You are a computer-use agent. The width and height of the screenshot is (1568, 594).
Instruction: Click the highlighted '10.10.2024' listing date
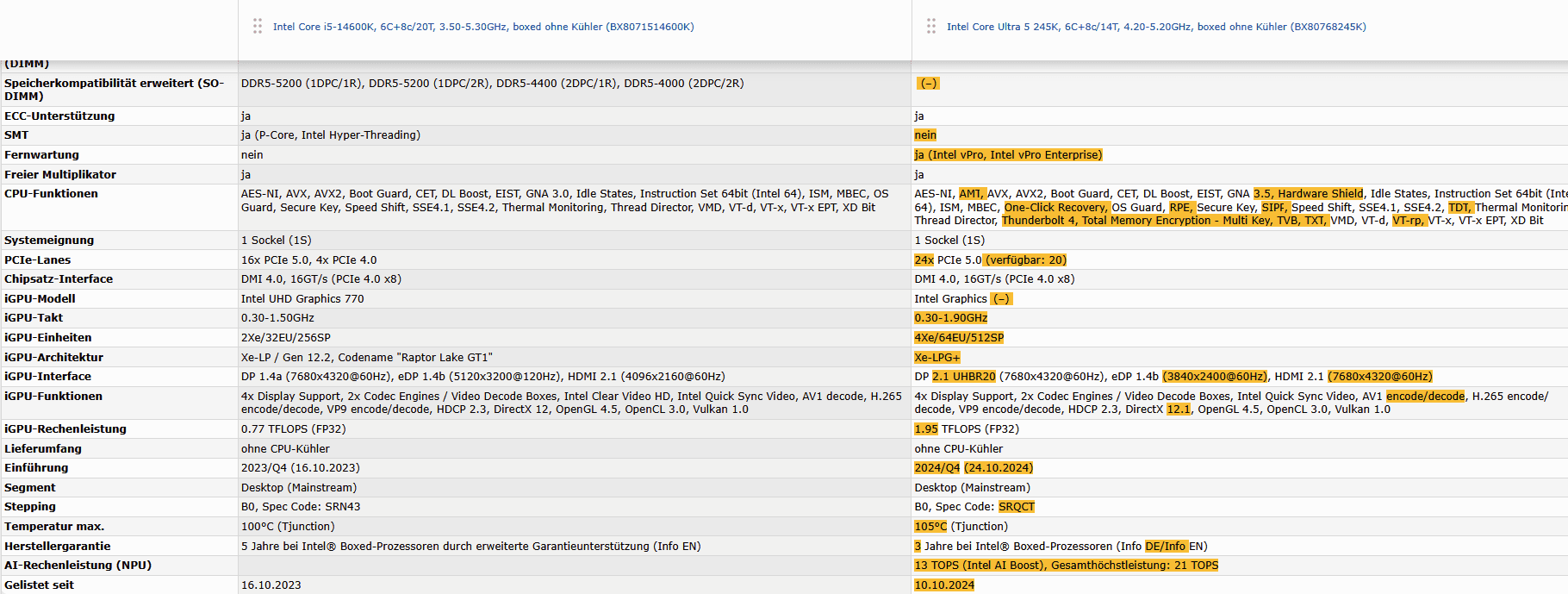[x=944, y=585]
